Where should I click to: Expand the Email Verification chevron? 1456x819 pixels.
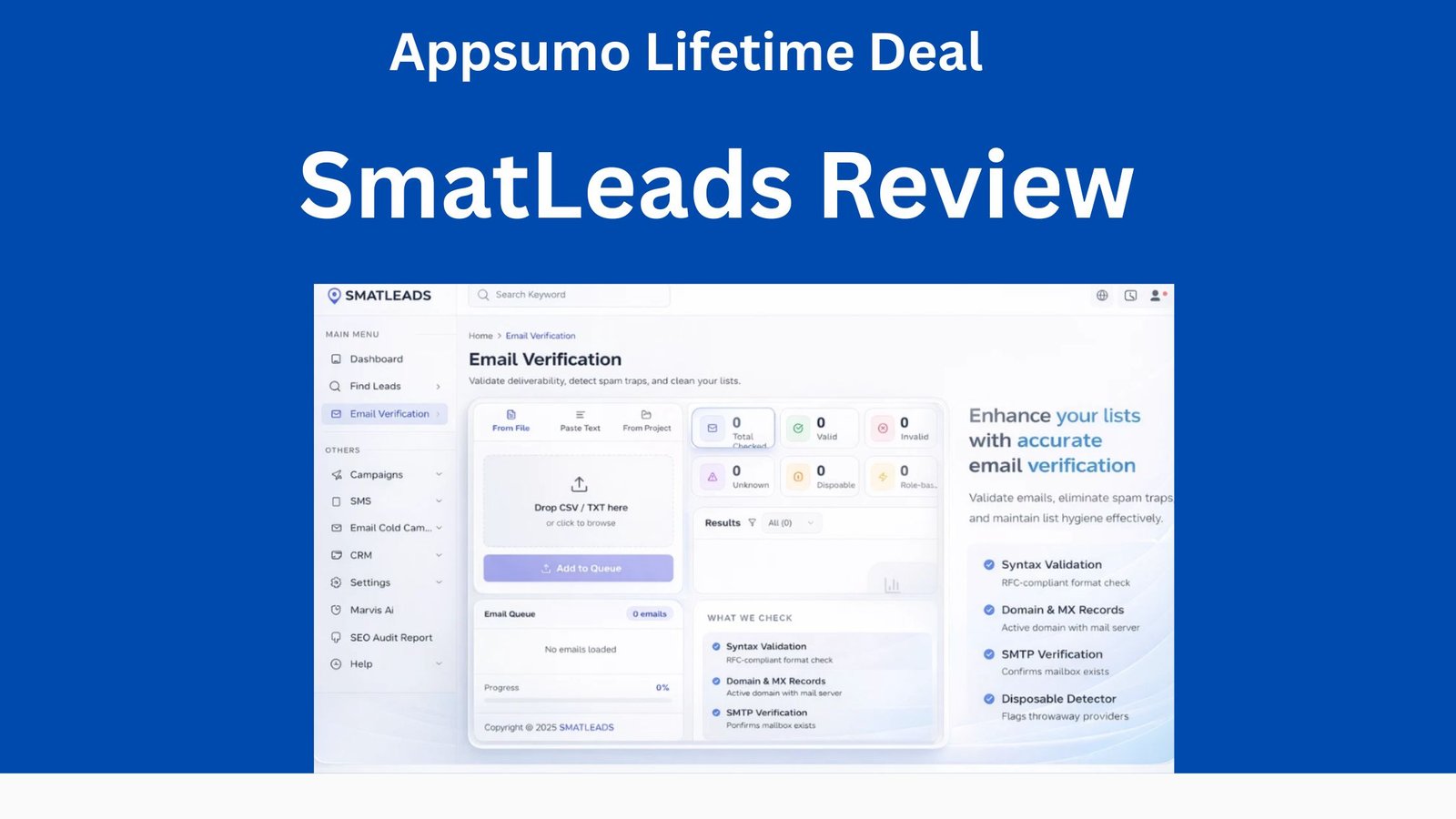coord(438,414)
